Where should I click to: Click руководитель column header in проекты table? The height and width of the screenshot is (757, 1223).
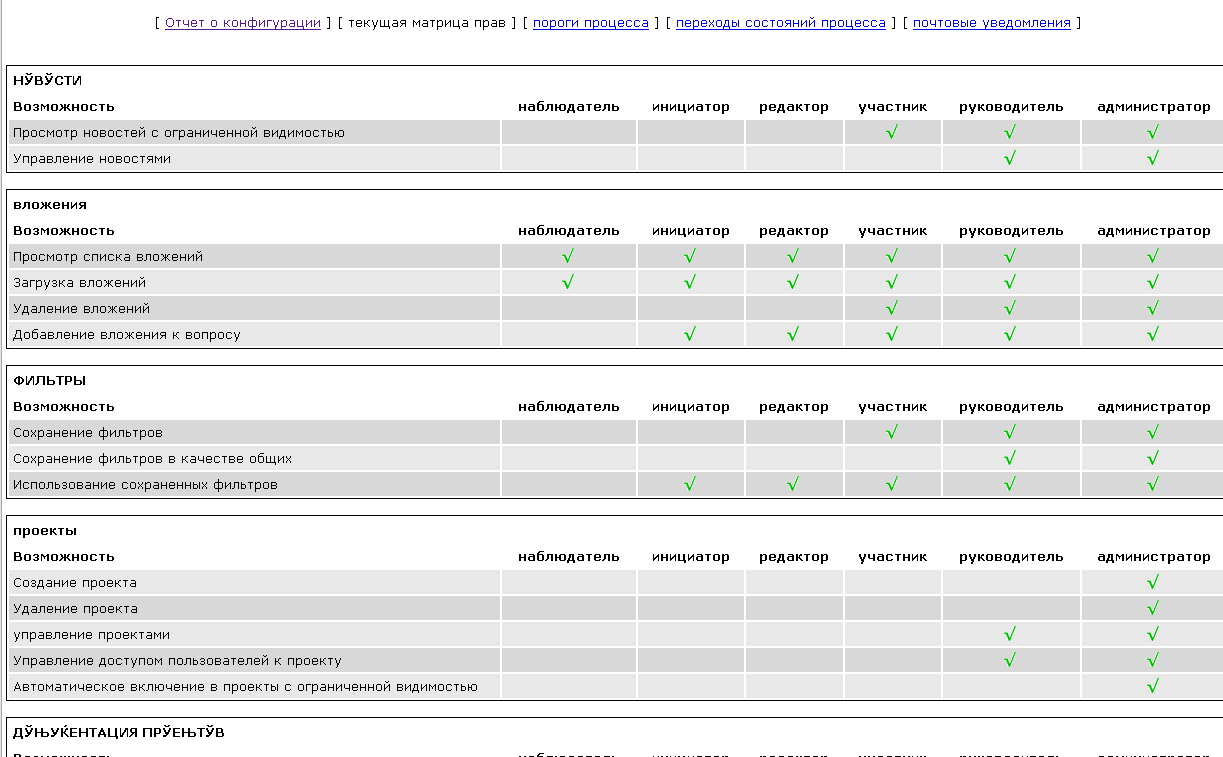point(1011,556)
